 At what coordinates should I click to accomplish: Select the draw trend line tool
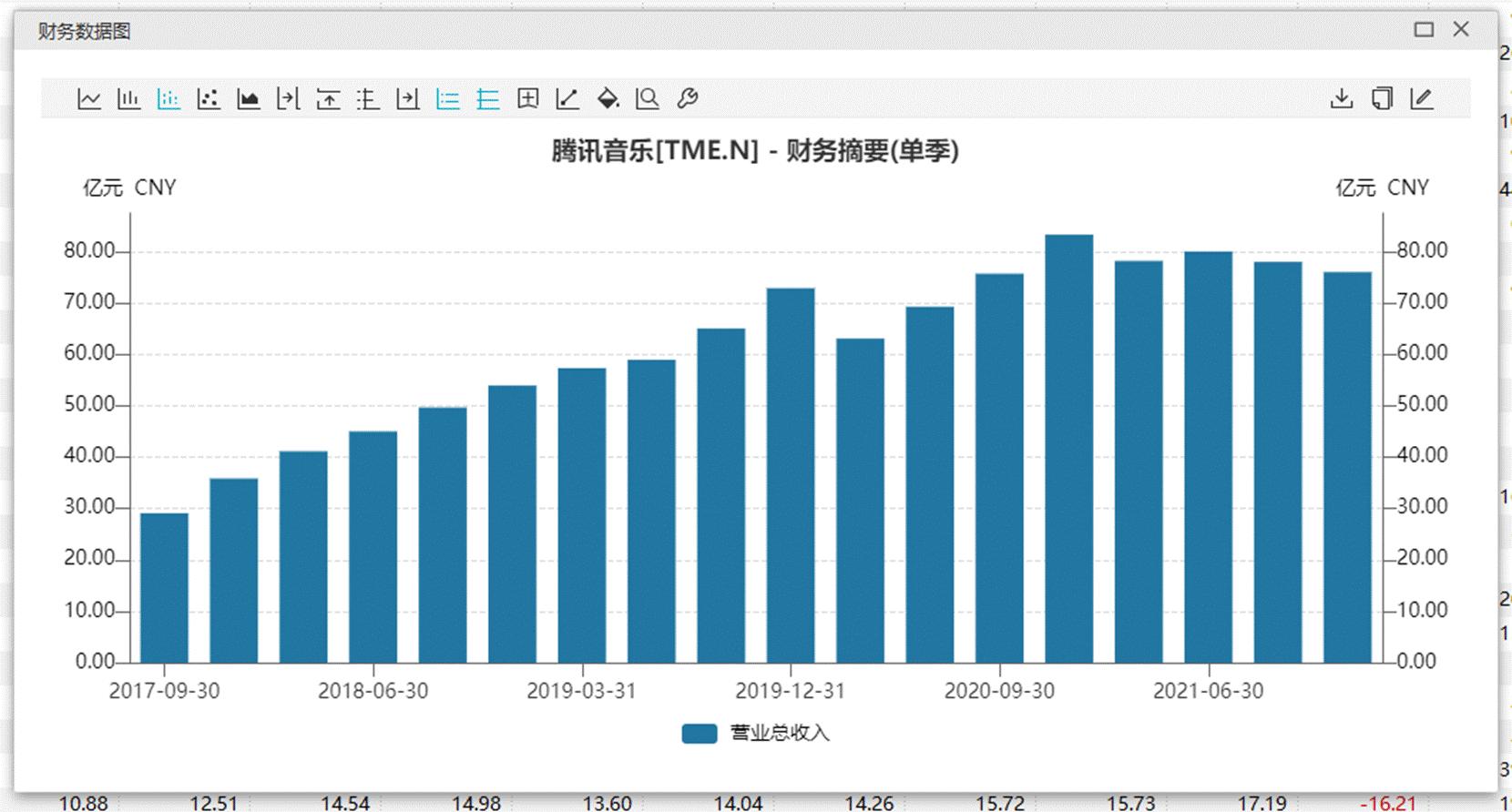[567, 98]
